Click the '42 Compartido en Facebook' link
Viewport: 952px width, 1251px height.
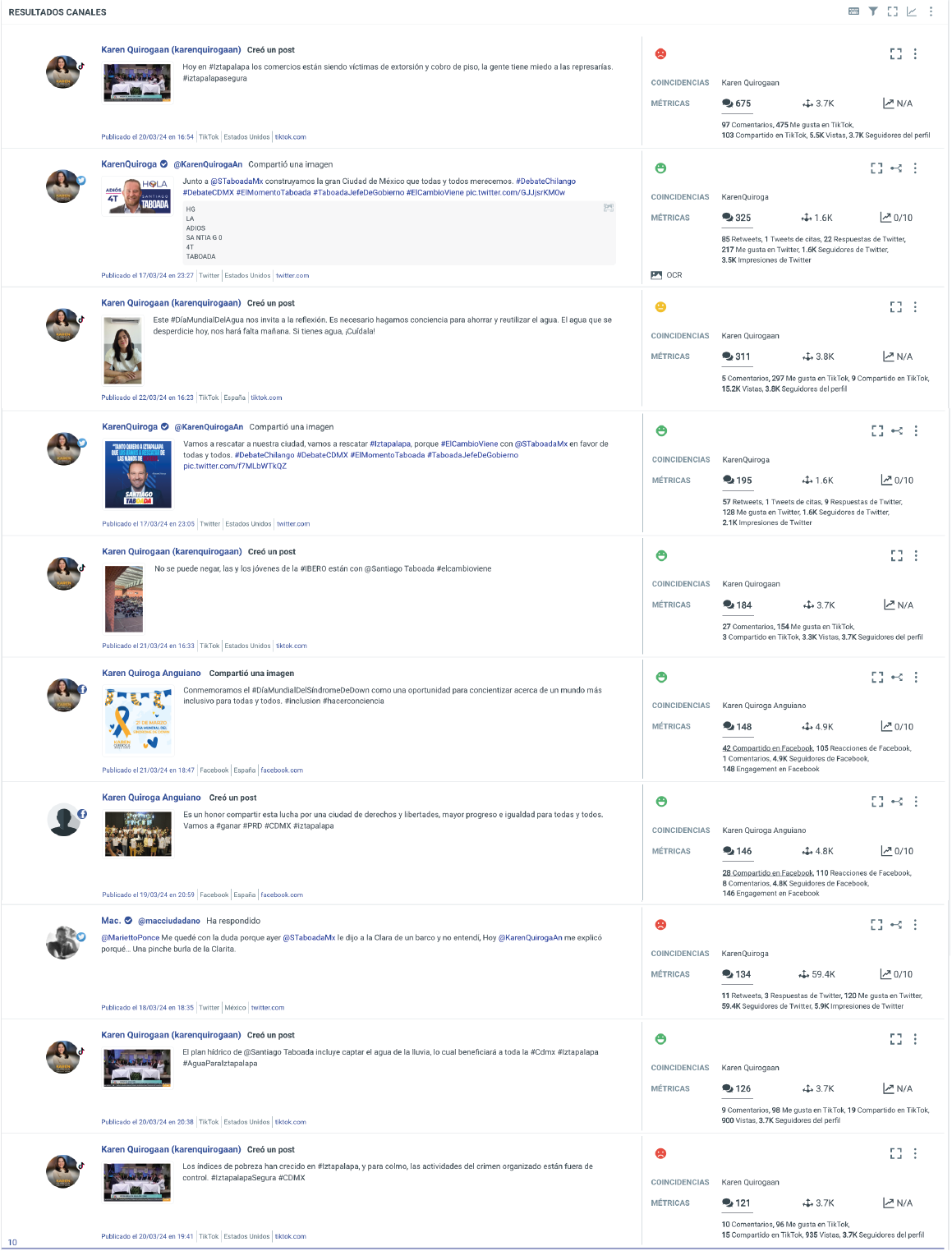click(768, 748)
